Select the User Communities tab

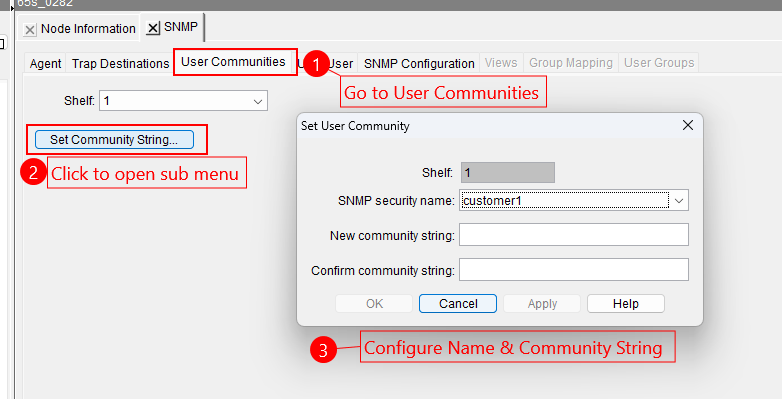[x=233, y=62]
